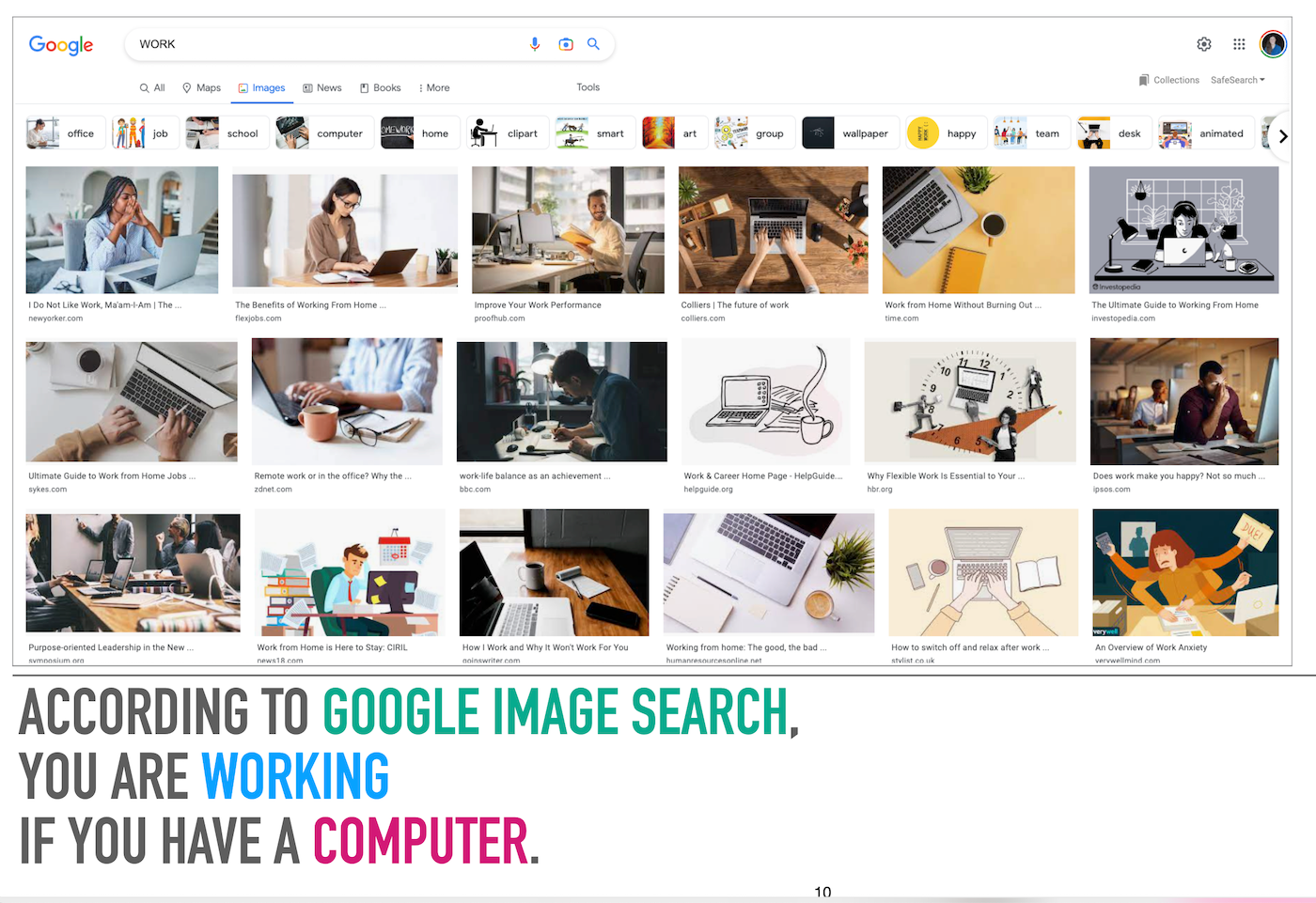Filter by the computer chip
The height and width of the screenshot is (903, 1316).
pos(324,133)
